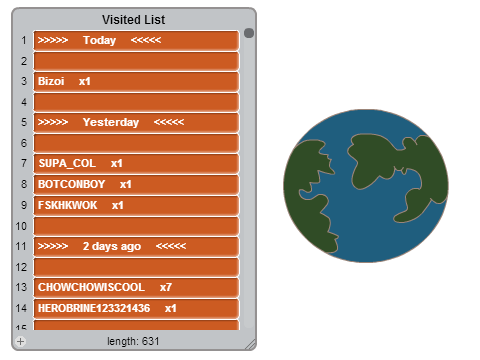The height and width of the screenshot is (360, 480).
Task: Click empty list item number 2
Action: point(136,61)
